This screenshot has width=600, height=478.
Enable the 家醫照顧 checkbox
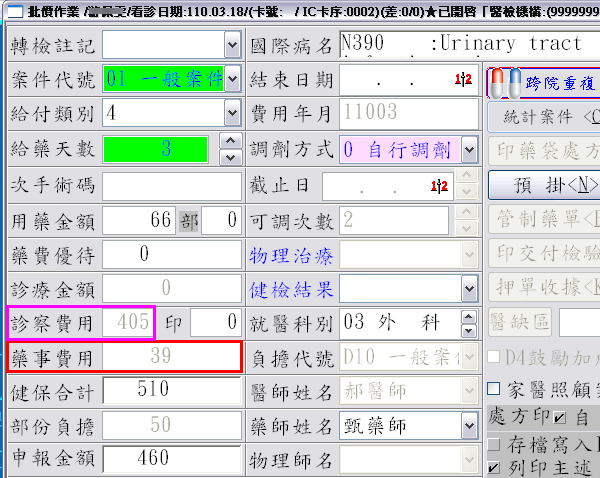tap(493, 388)
